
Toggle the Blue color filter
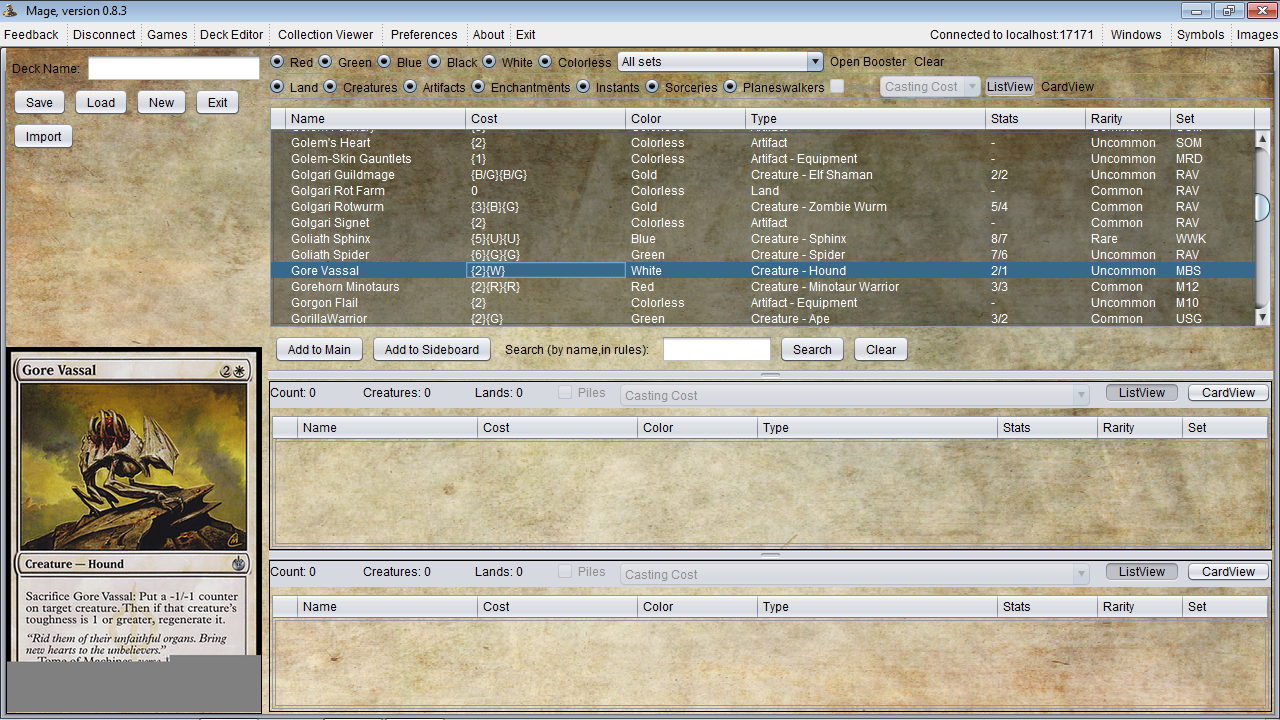(x=384, y=62)
